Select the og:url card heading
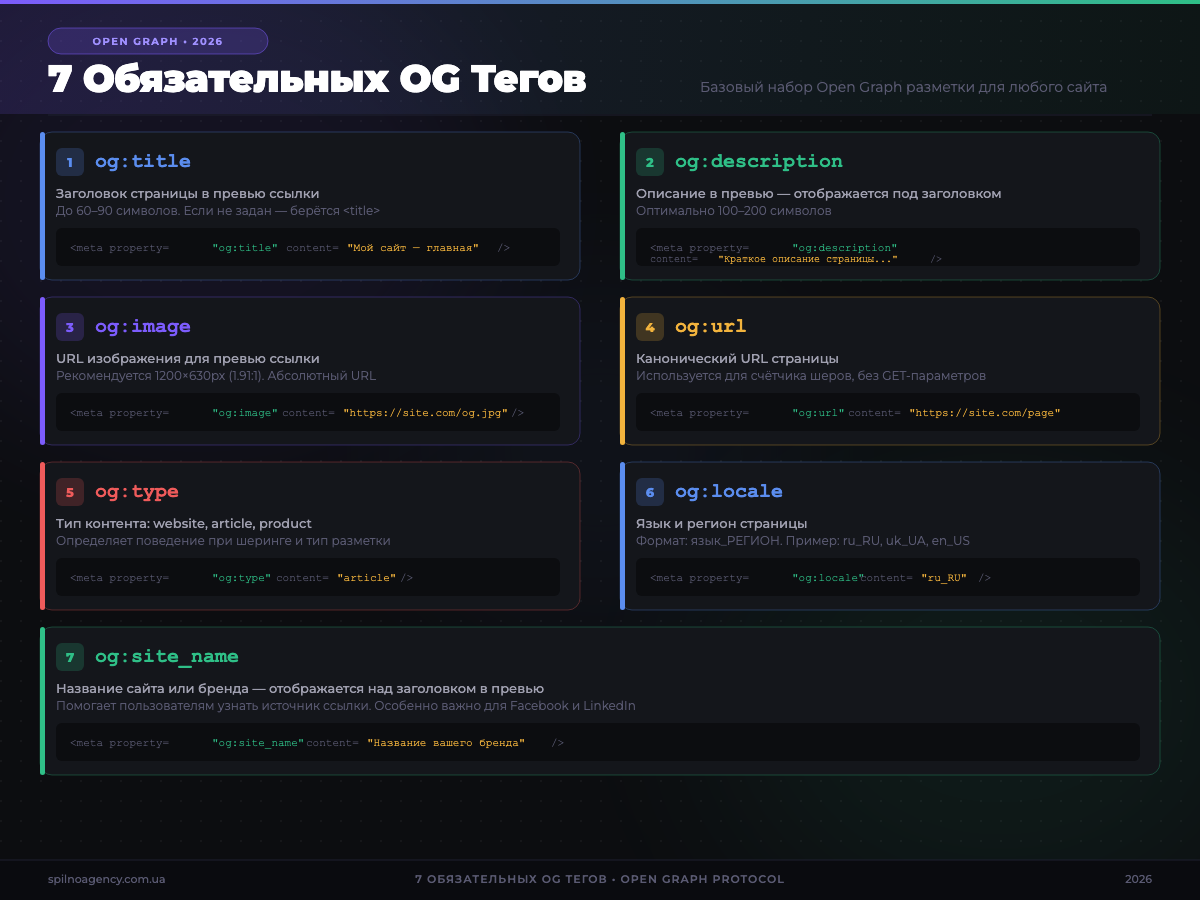This screenshot has width=1200, height=900. pyautogui.click(x=711, y=326)
